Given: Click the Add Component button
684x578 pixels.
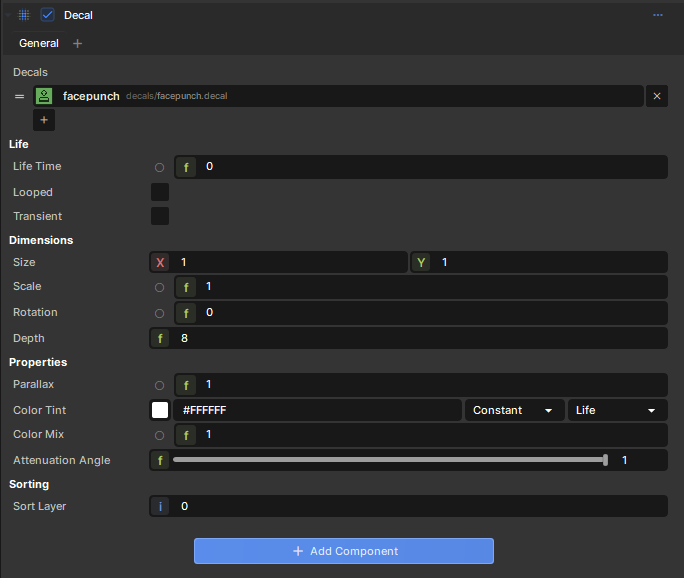Looking at the screenshot, I should 343,551.
